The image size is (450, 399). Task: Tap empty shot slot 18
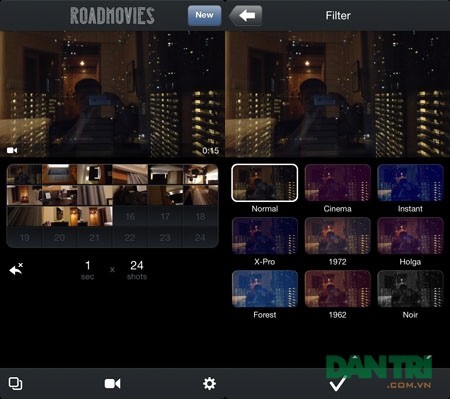click(x=201, y=216)
